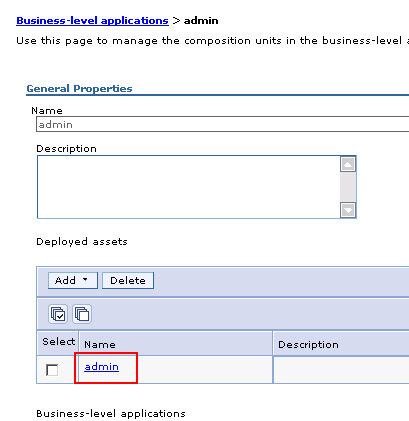409x421 pixels.
Task: Click the Name input field containing admin
Action: pos(222,124)
